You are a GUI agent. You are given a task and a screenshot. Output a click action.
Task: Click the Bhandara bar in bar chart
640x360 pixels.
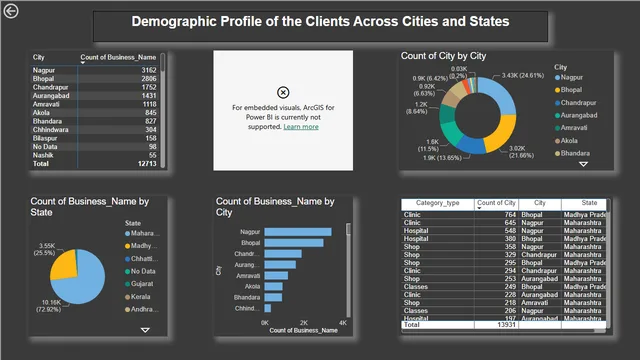pos(273,298)
